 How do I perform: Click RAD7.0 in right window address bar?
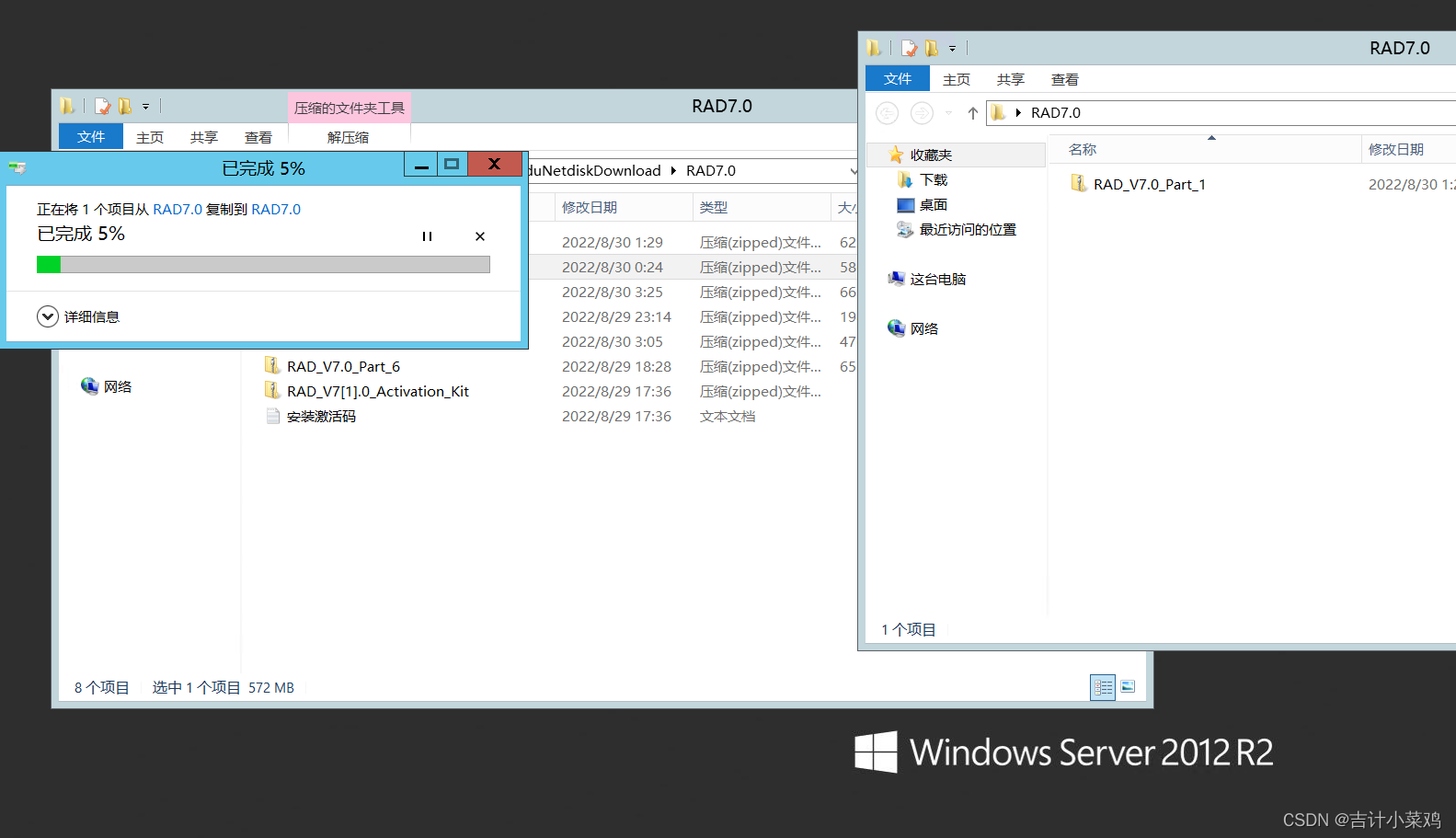pos(1056,113)
